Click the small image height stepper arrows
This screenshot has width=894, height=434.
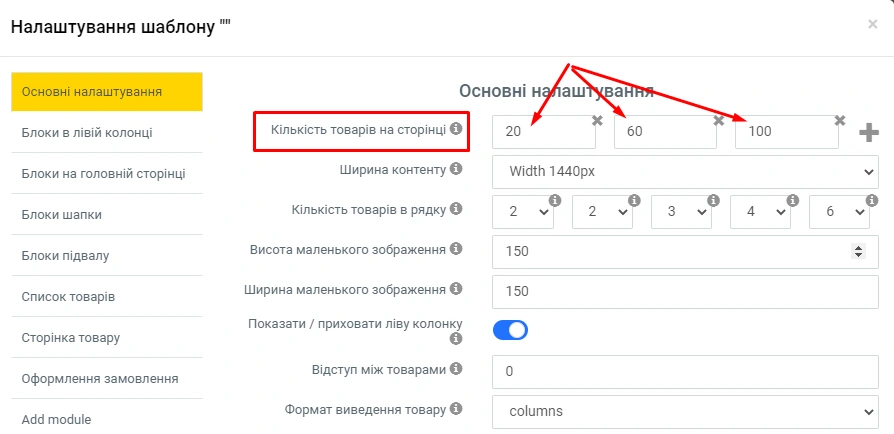point(857,251)
